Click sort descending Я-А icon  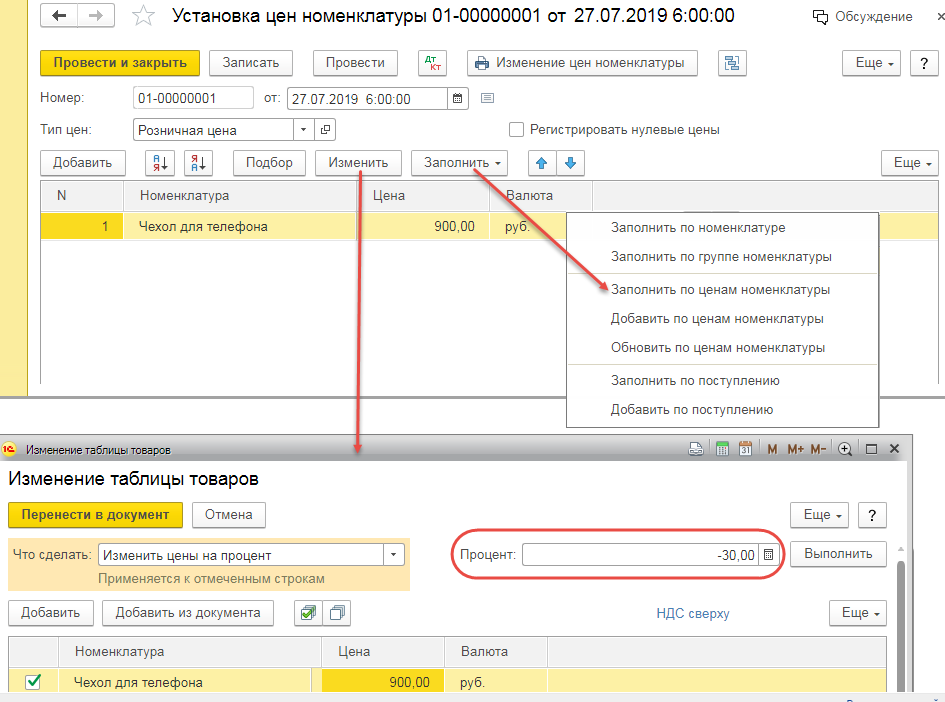(x=198, y=163)
